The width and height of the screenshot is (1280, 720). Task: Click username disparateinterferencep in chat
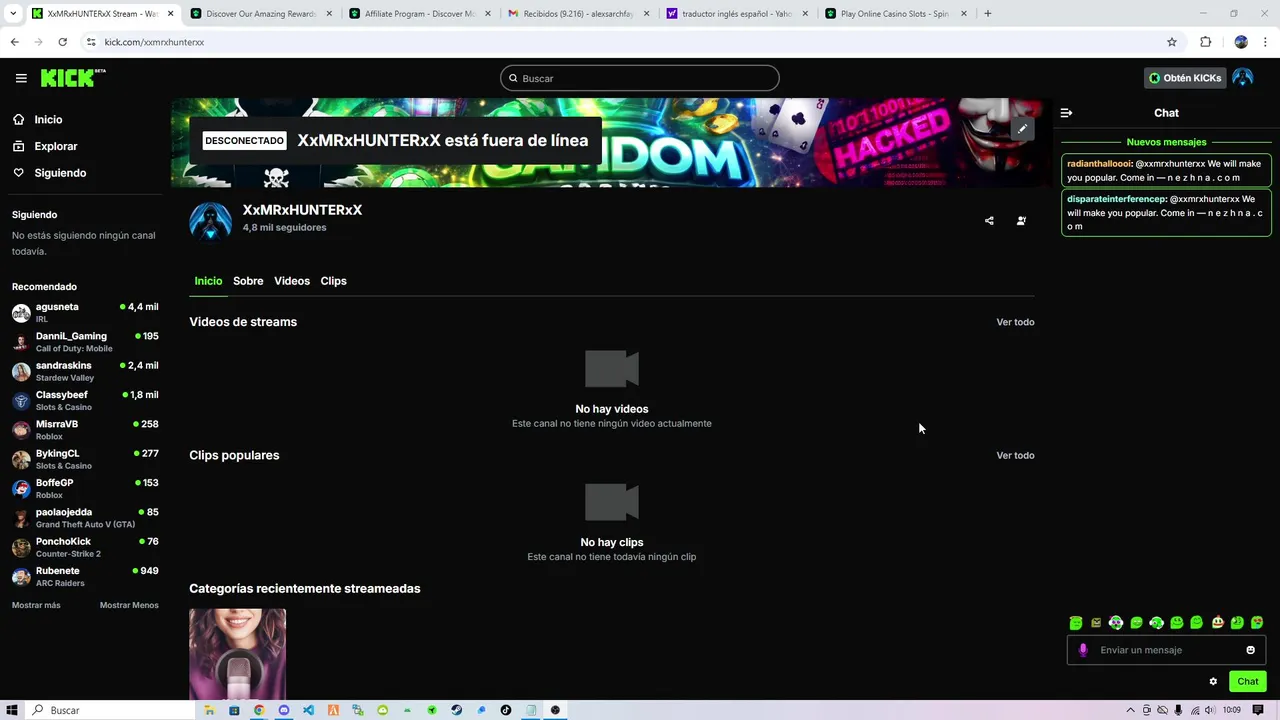coord(1117,199)
